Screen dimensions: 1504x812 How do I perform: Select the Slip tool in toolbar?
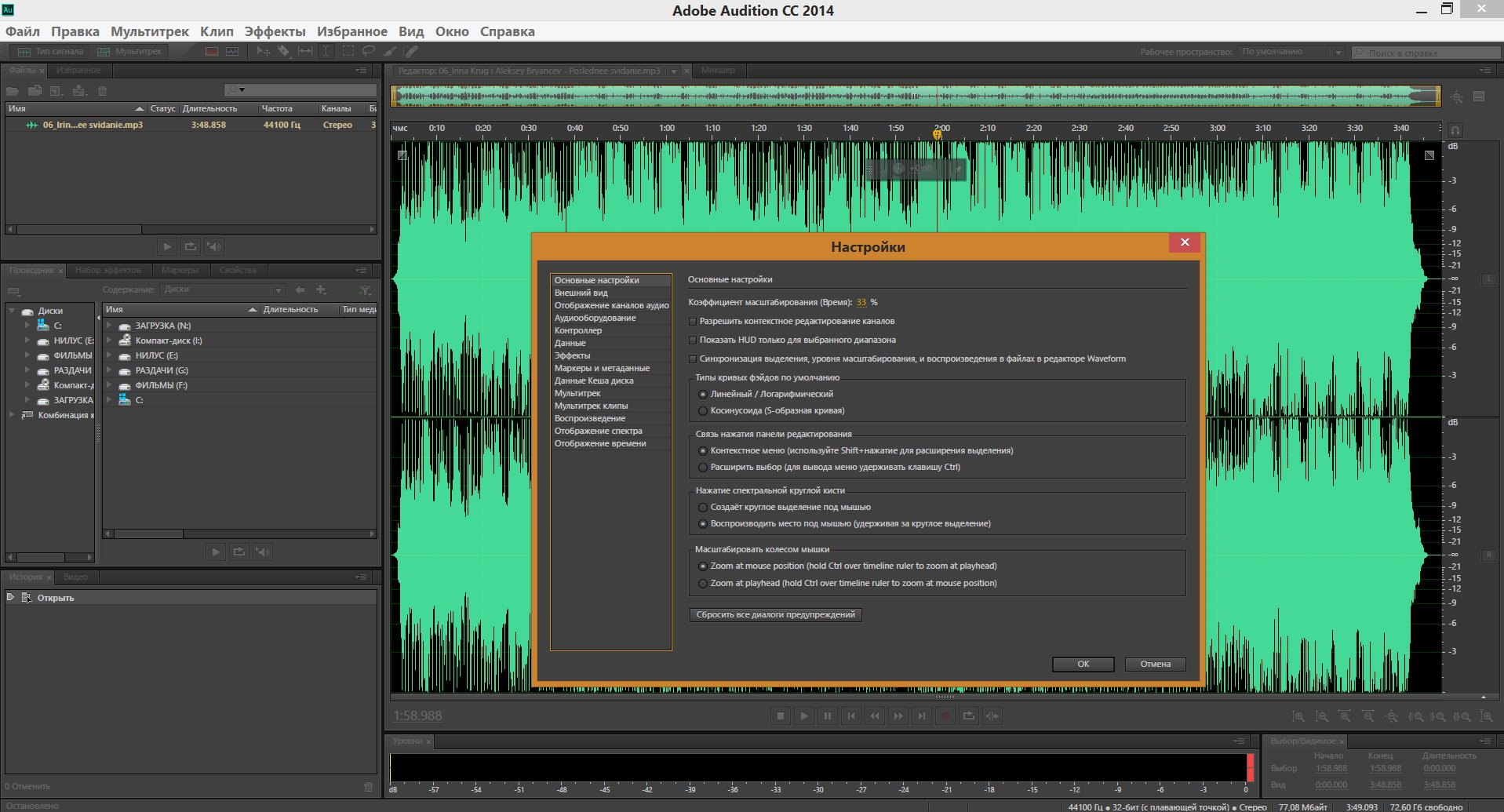click(305, 51)
